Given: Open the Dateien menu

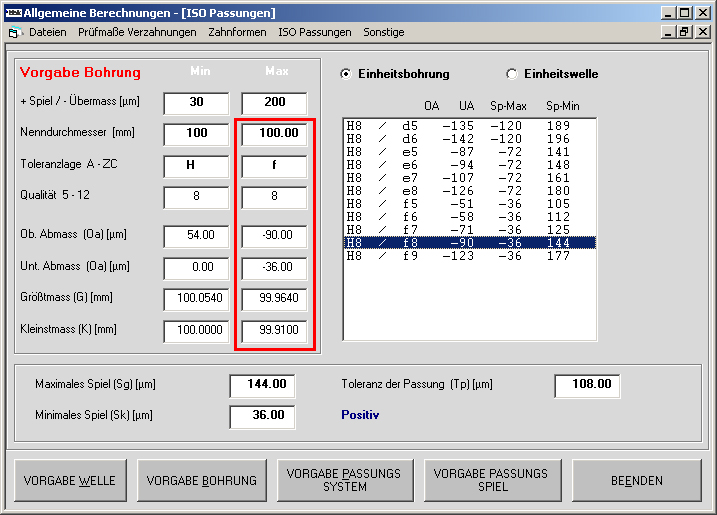Looking at the screenshot, I should (x=47, y=32).
